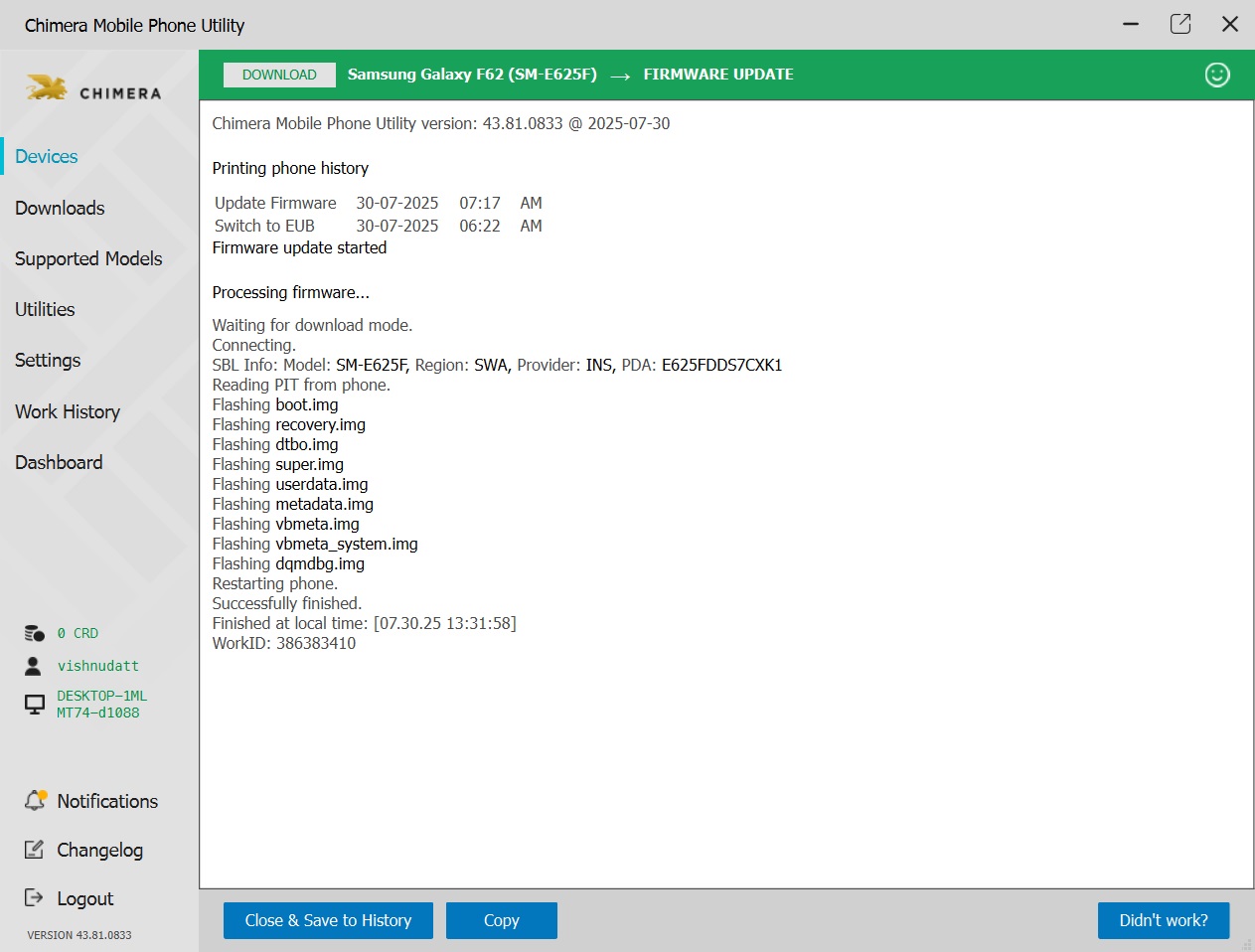Go to Downloads in the sidebar

point(60,208)
